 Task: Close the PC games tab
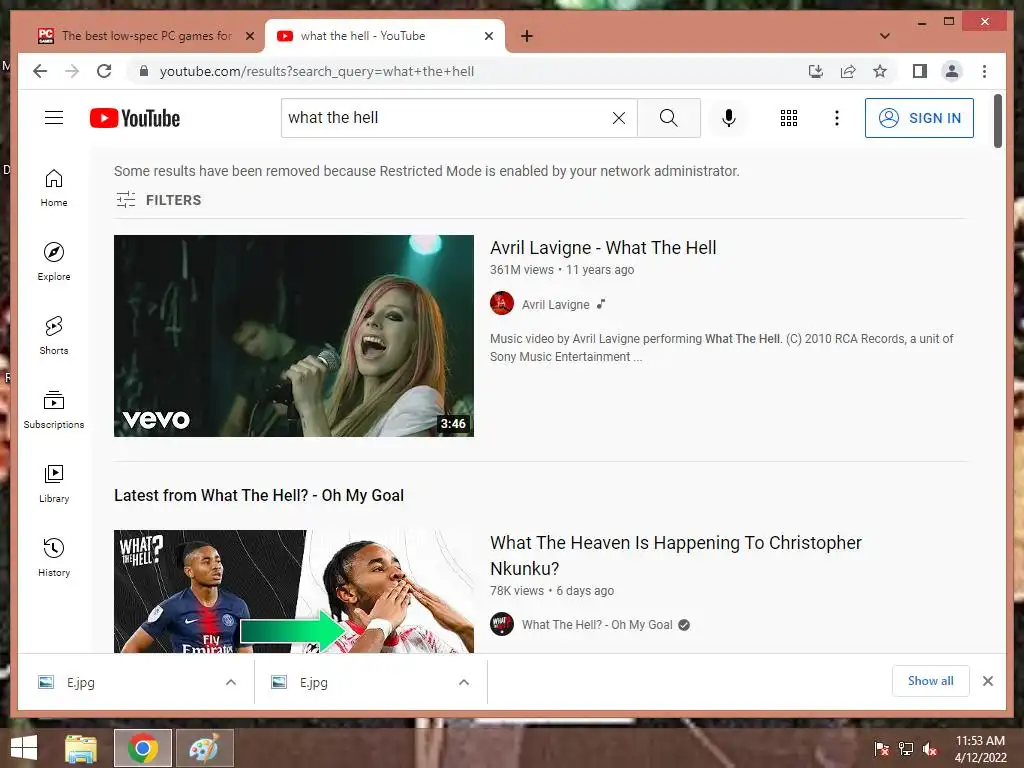pyautogui.click(x=249, y=36)
